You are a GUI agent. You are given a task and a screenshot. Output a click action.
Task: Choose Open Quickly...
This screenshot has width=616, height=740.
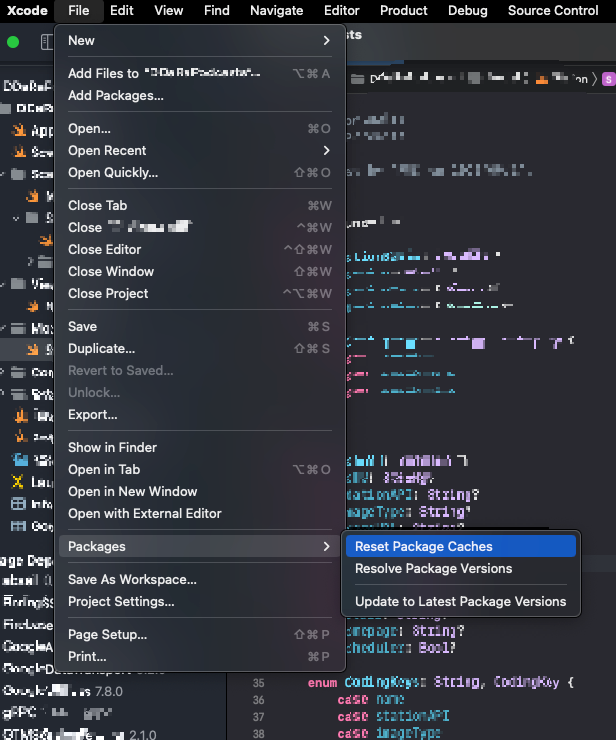[200, 173]
